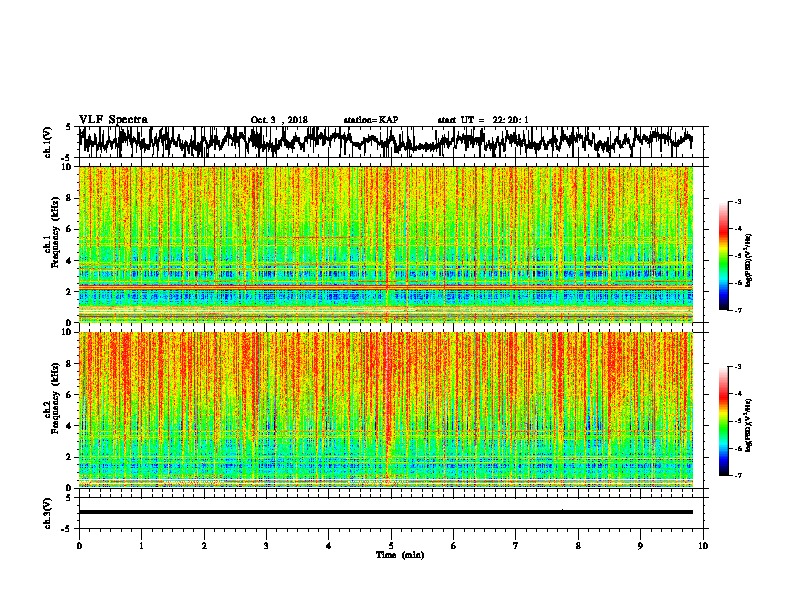
Task: Click the "ch.3(V)" axis label
Action: [x=48, y=514]
